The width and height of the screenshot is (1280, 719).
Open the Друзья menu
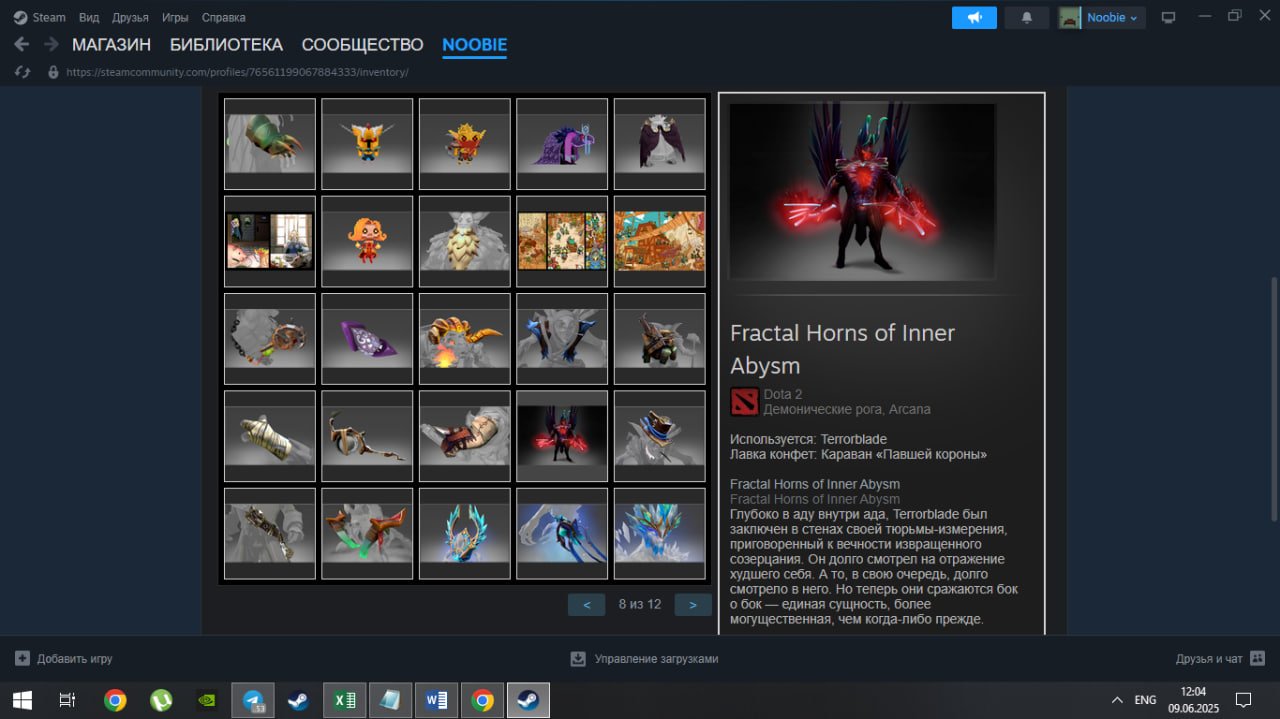130,17
